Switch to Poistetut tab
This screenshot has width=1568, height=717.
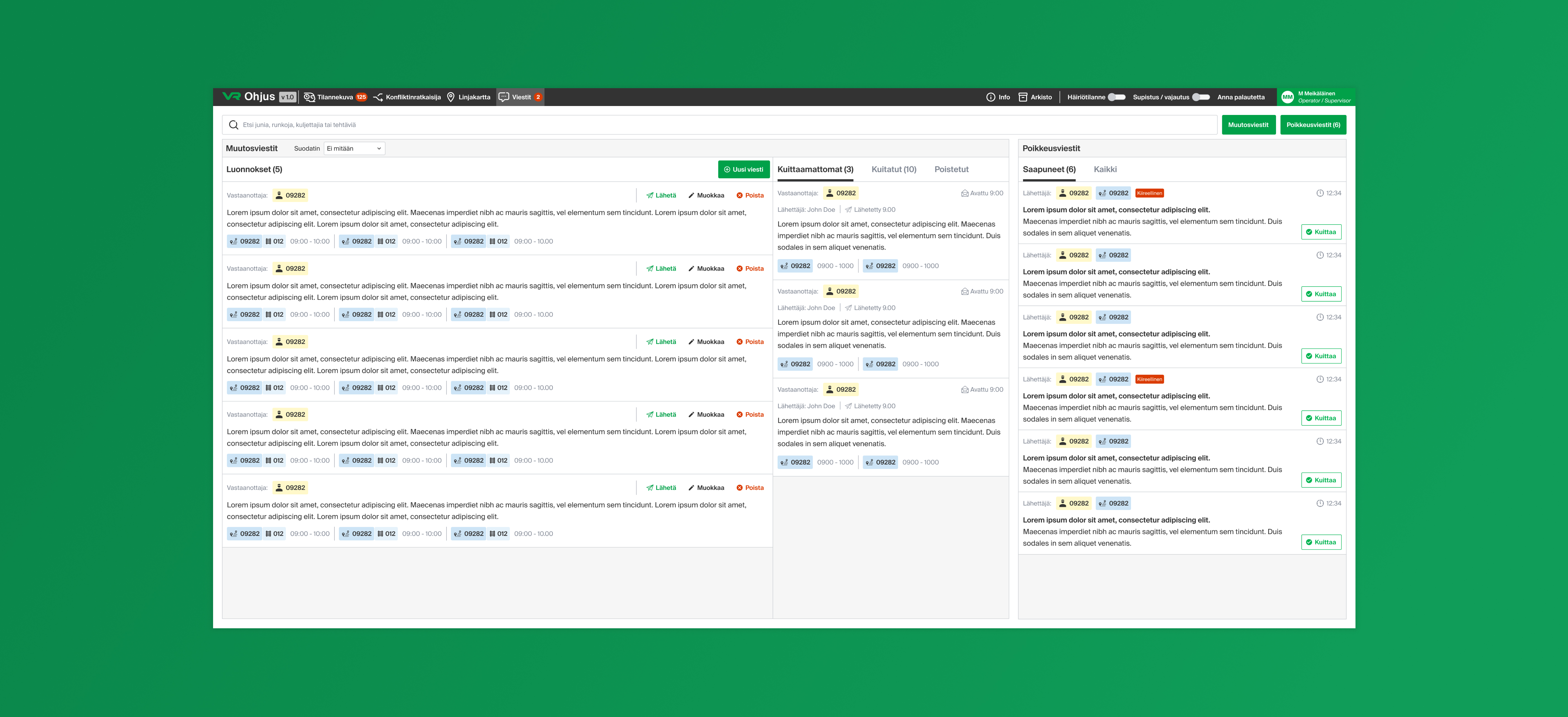pyautogui.click(x=951, y=169)
